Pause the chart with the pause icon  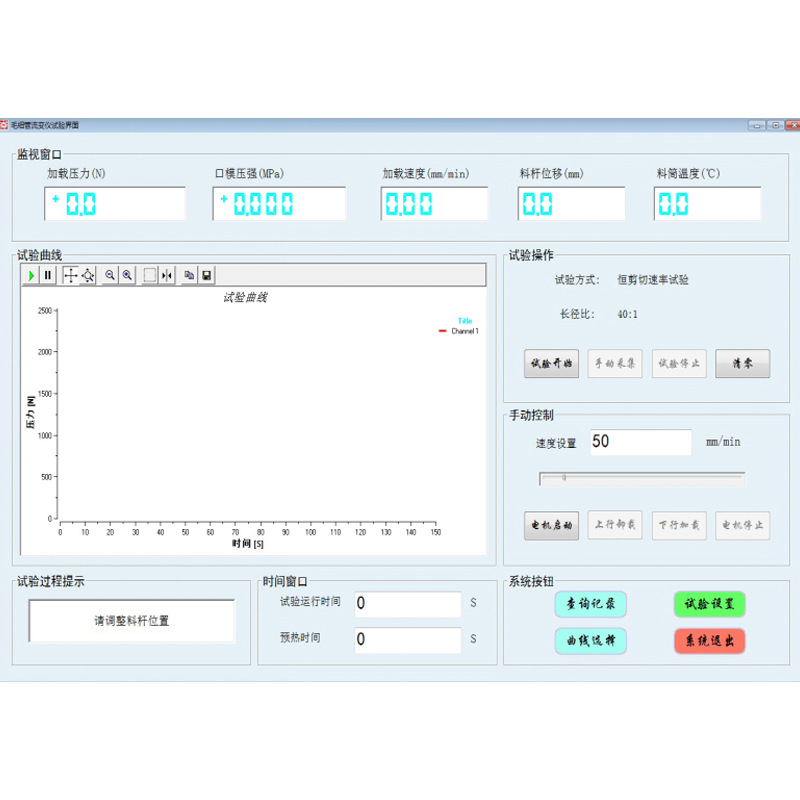[47, 276]
